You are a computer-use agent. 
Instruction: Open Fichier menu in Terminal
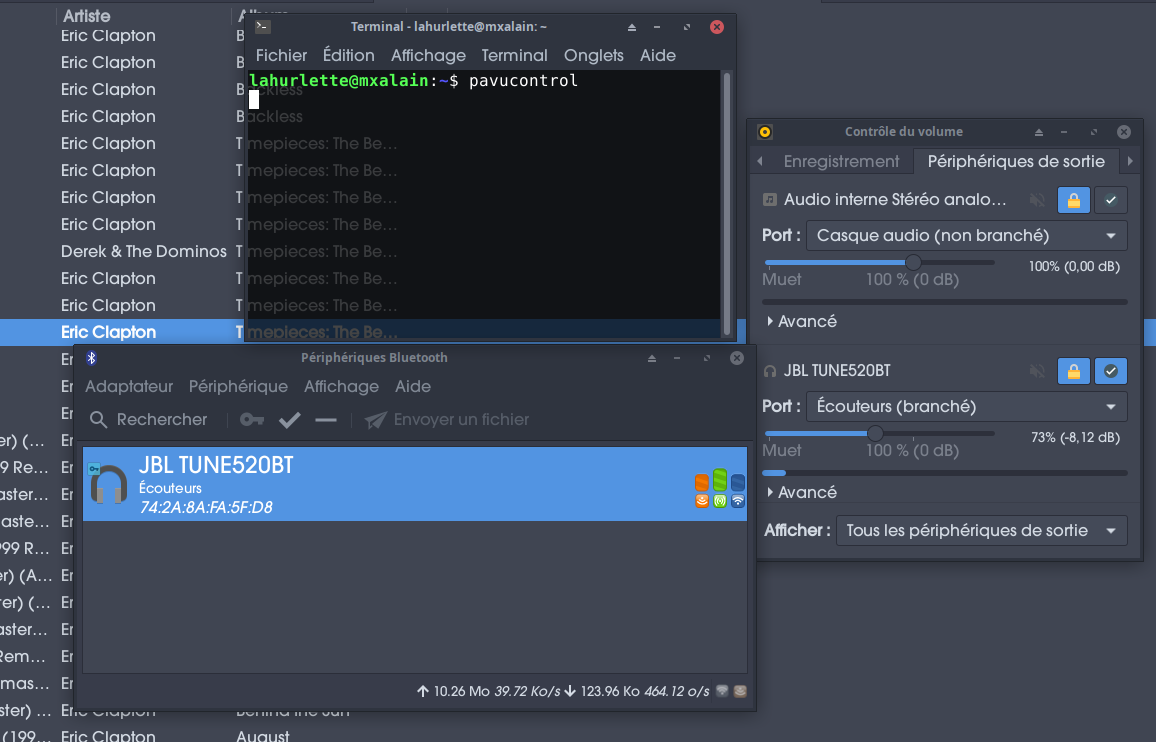[281, 55]
